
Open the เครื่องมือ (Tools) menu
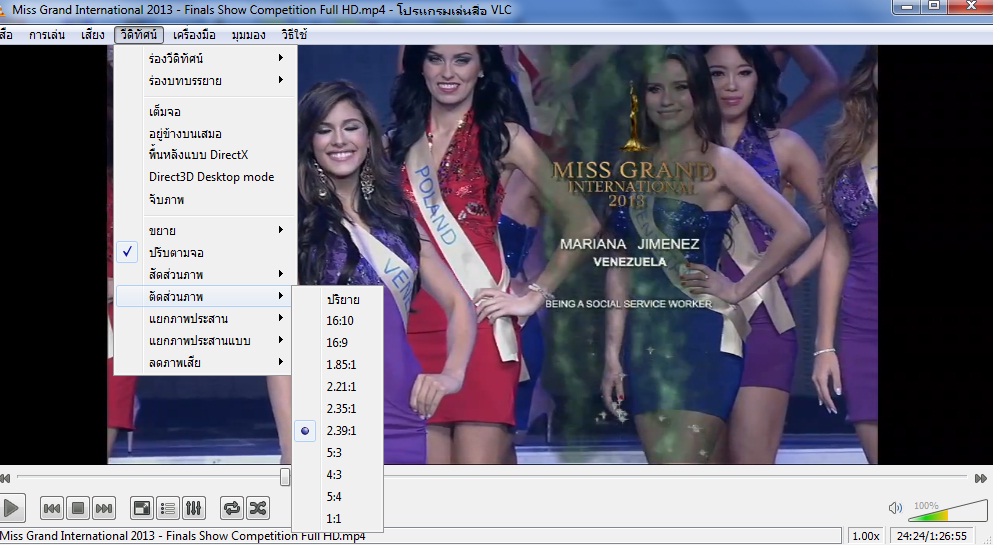195,34
